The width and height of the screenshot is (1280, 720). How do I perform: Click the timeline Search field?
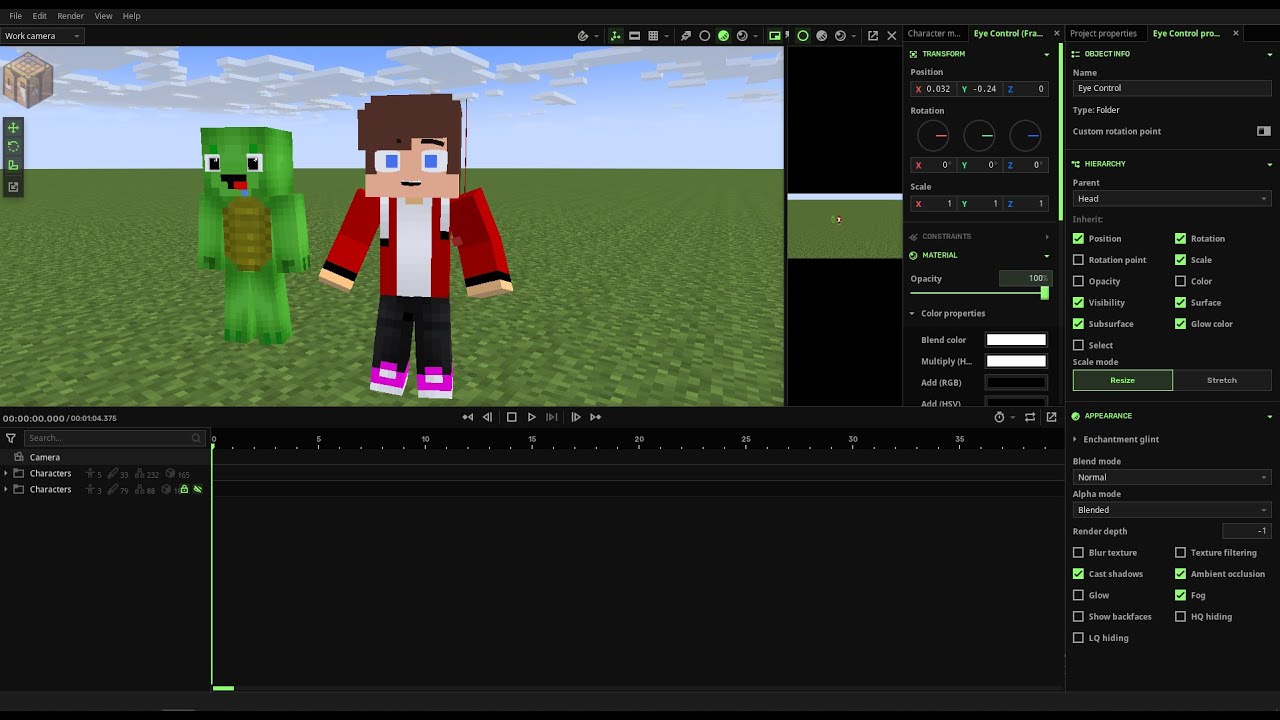(x=113, y=438)
